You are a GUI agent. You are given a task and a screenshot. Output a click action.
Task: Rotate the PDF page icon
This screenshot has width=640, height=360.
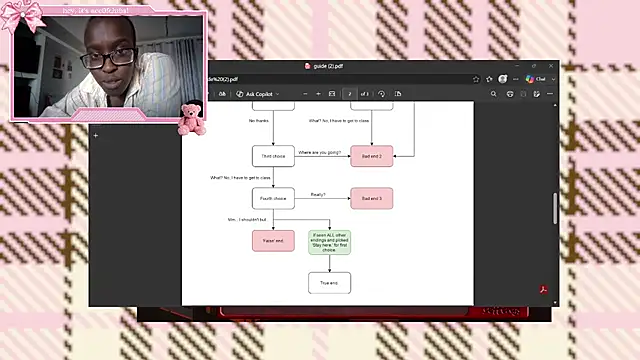pos(381,94)
